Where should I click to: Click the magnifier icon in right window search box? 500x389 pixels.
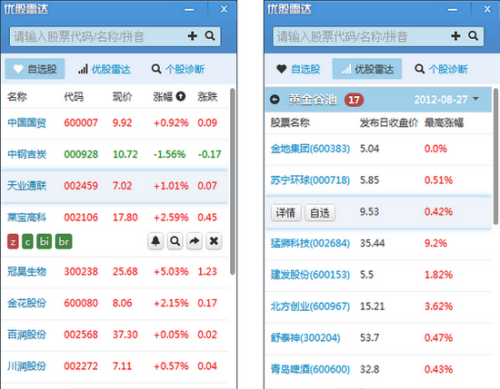click(x=473, y=36)
